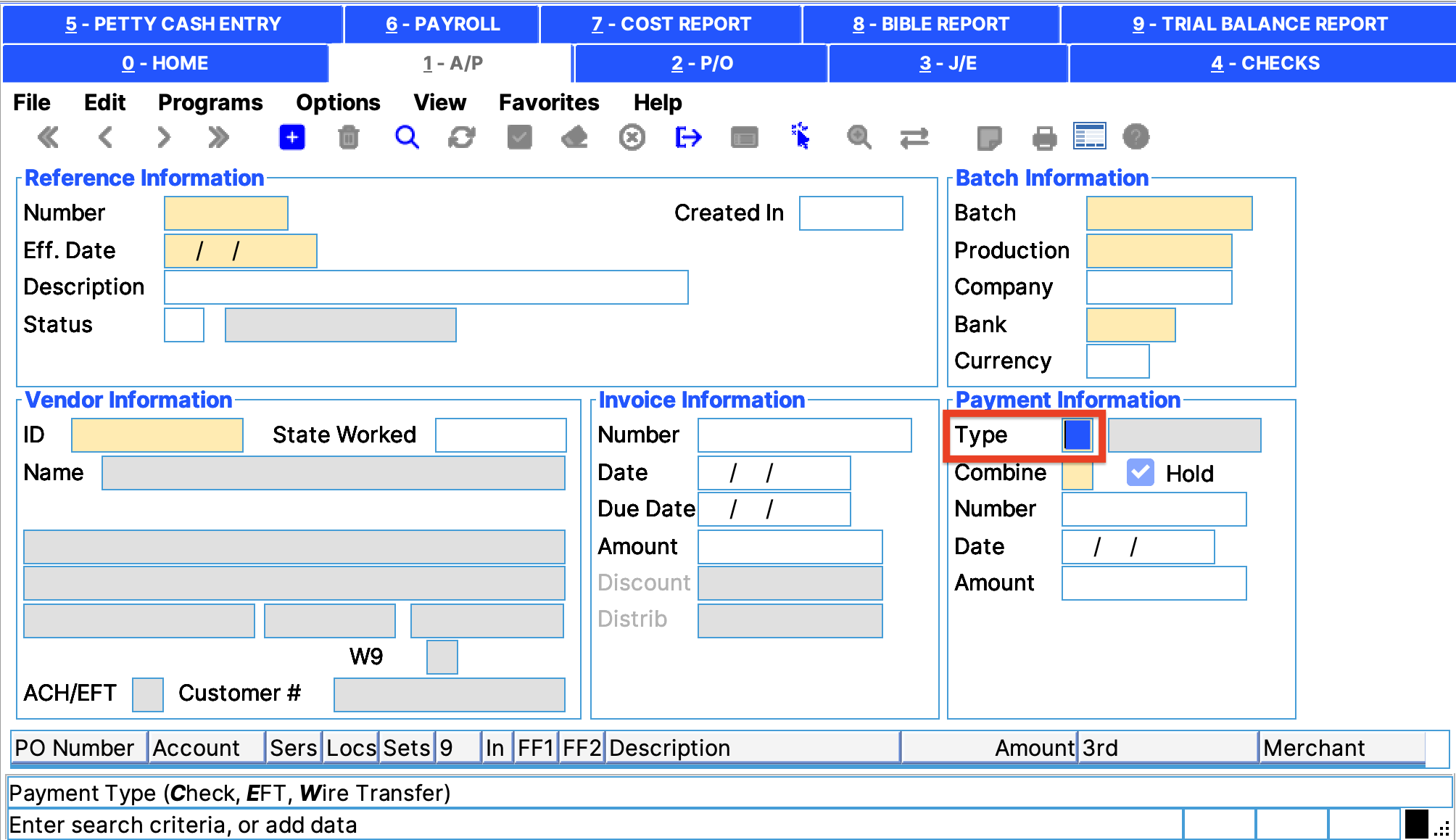Screen dimensions: 1456x840
Task: Click the Payment Type field
Action: pyautogui.click(x=1077, y=435)
